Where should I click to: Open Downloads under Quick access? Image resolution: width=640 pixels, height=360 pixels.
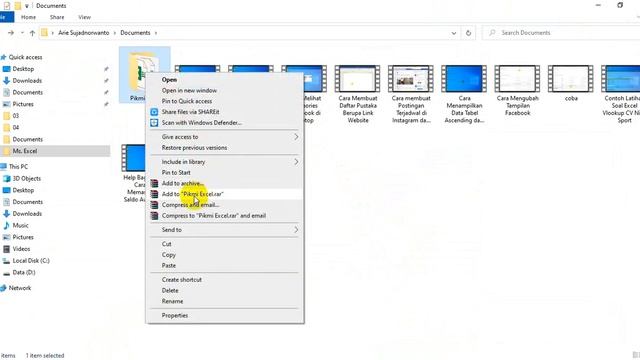pyautogui.click(x=27, y=80)
